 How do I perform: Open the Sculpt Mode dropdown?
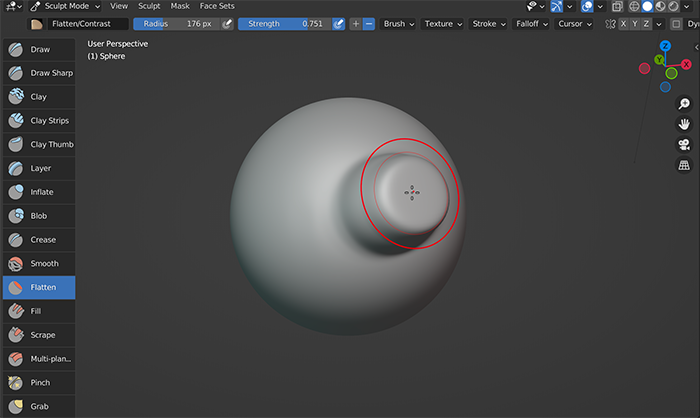coord(65,6)
